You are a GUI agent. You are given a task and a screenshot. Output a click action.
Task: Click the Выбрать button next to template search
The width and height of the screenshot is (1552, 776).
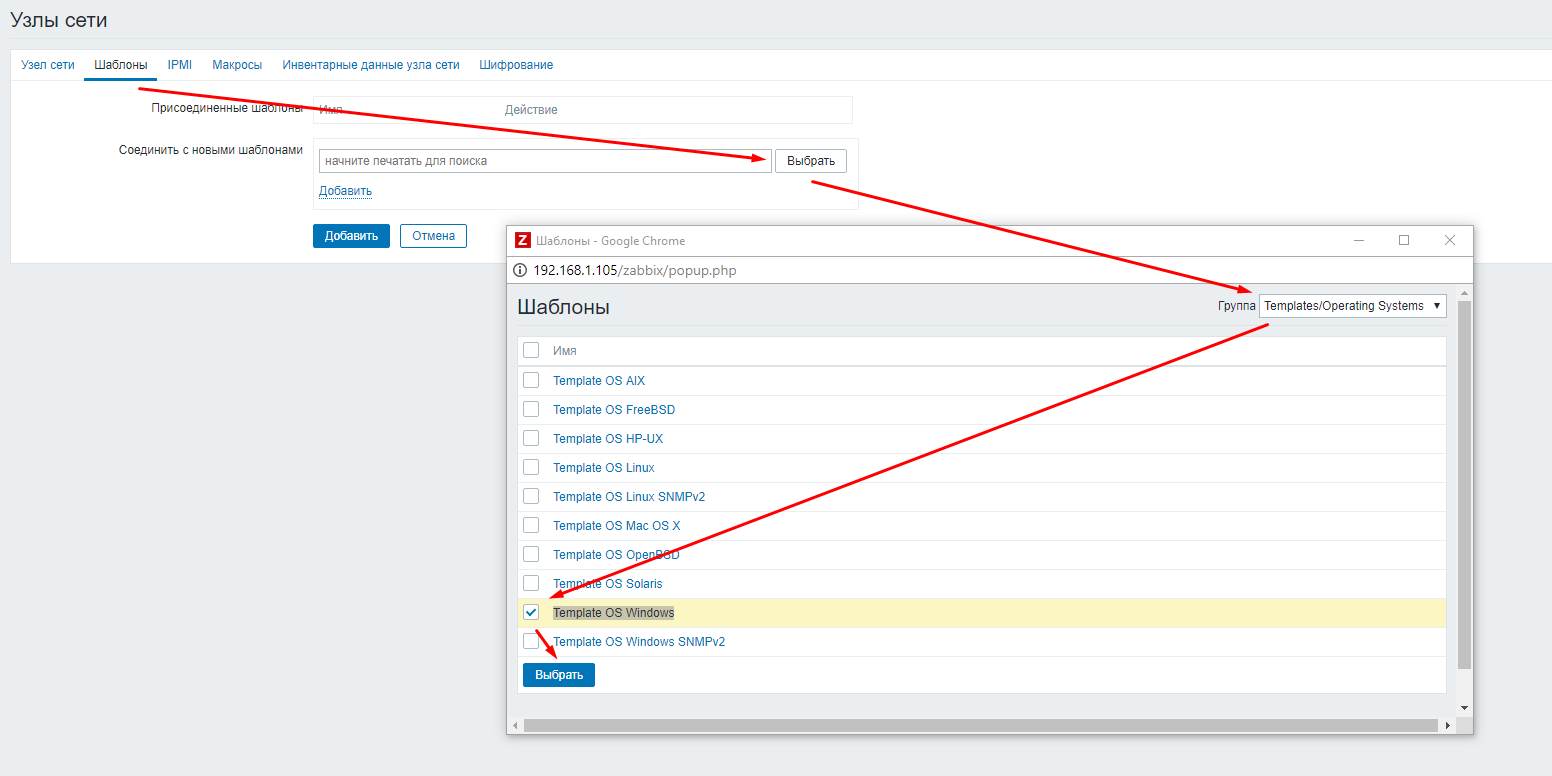(x=811, y=161)
